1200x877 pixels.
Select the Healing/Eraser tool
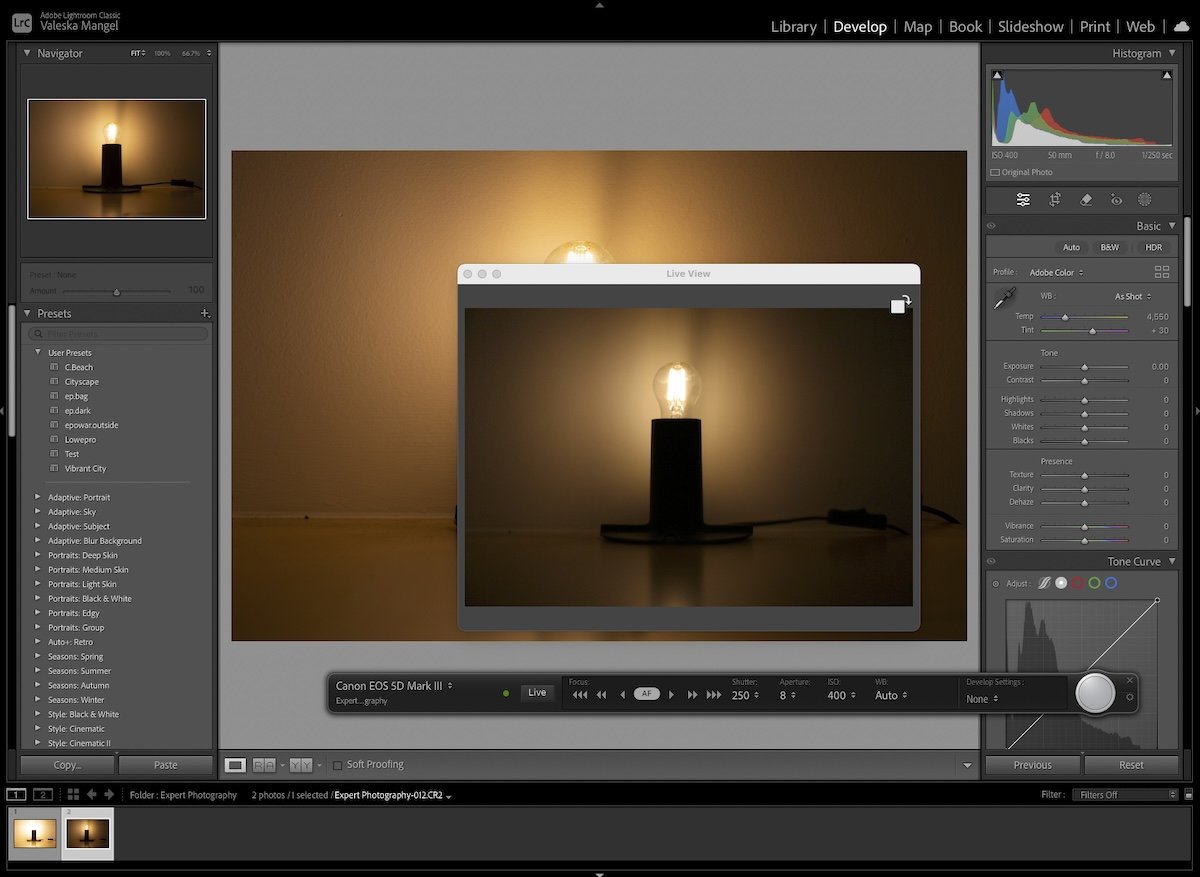click(x=1086, y=199)
